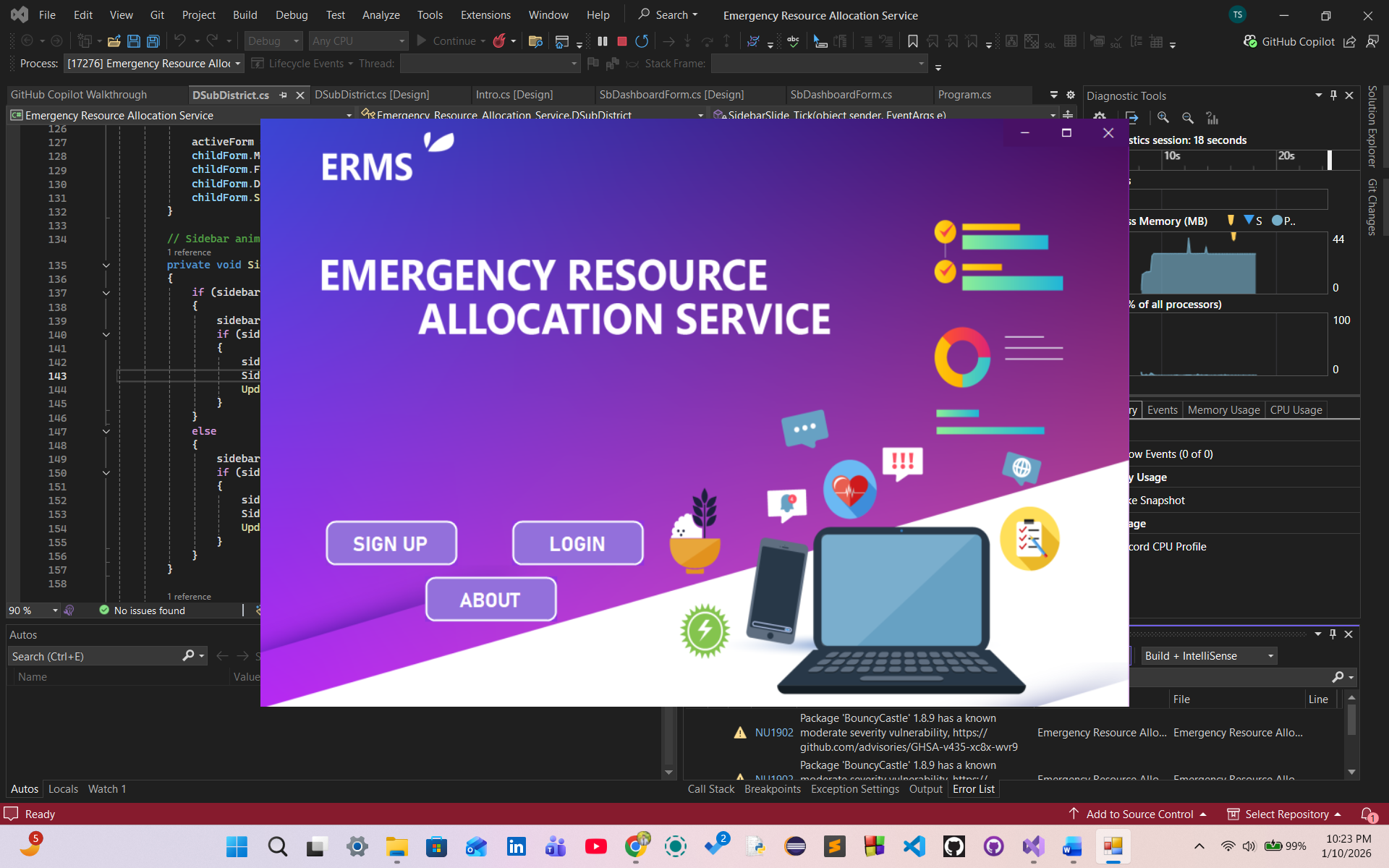1389x868 pixels.
Task: Switch to the SbDashboardForm.cs tab
Action: coord(841,95)
